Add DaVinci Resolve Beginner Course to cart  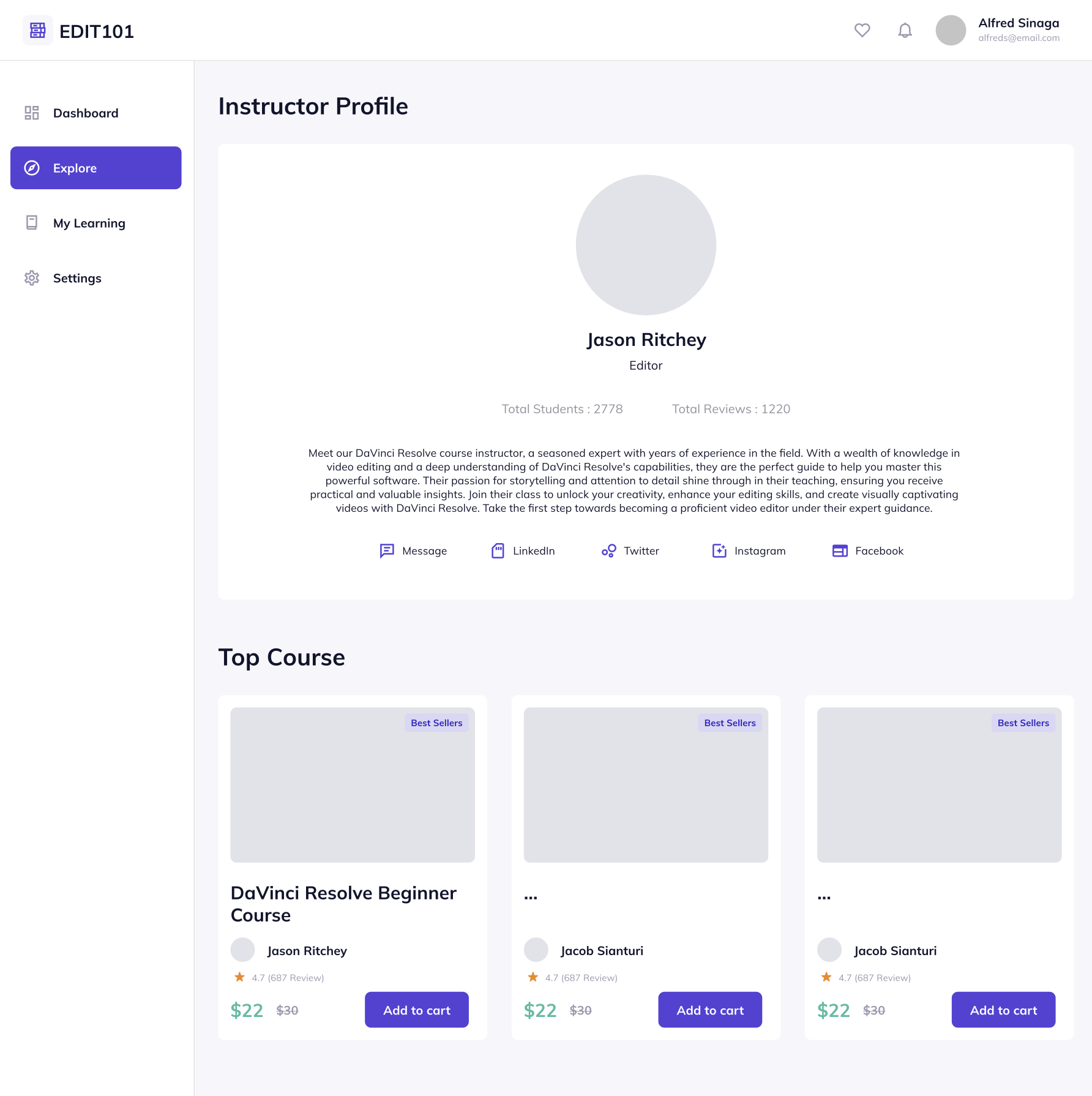coord(416,1010)
